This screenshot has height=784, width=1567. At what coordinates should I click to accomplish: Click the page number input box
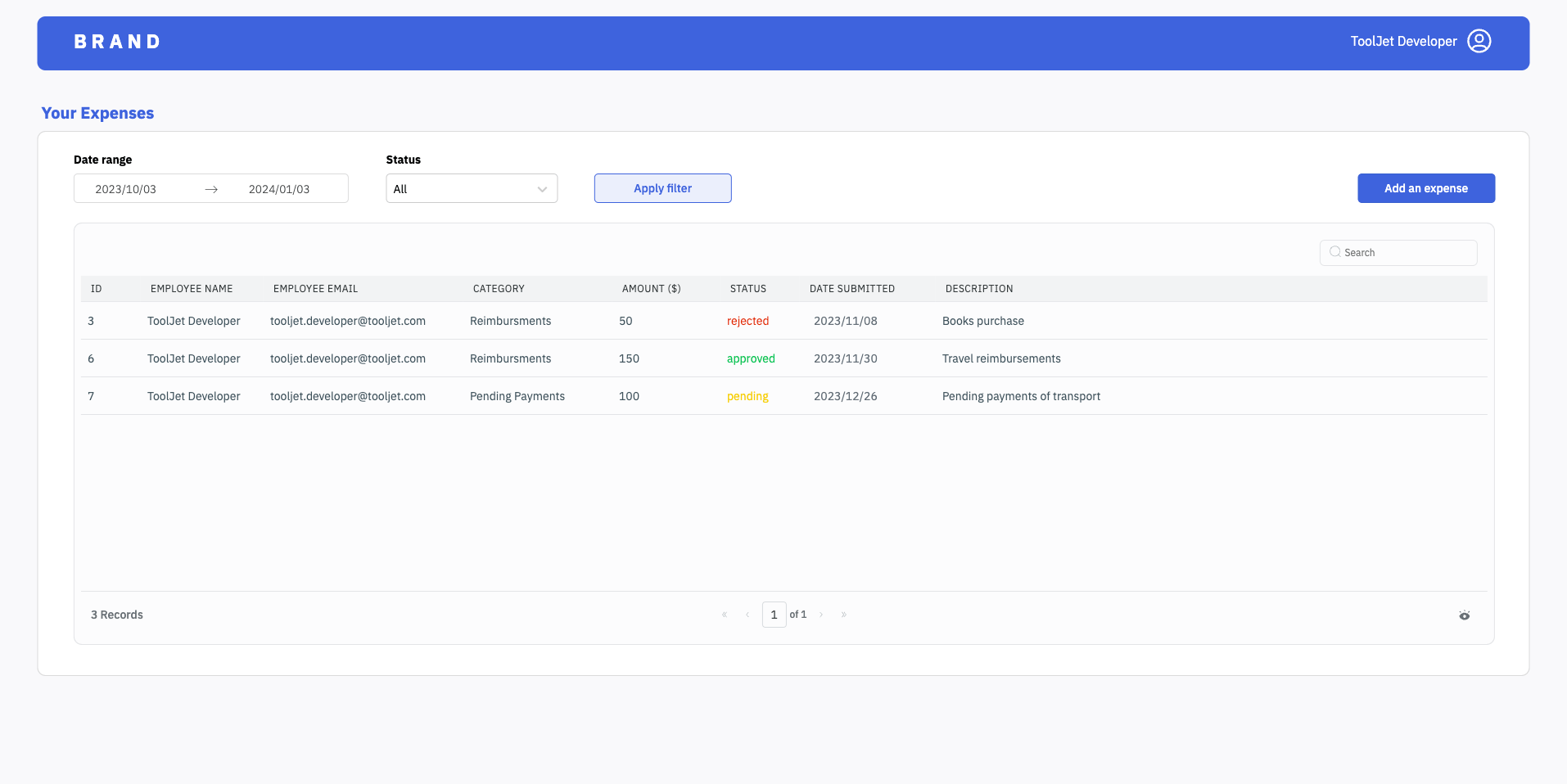(774, 615)
